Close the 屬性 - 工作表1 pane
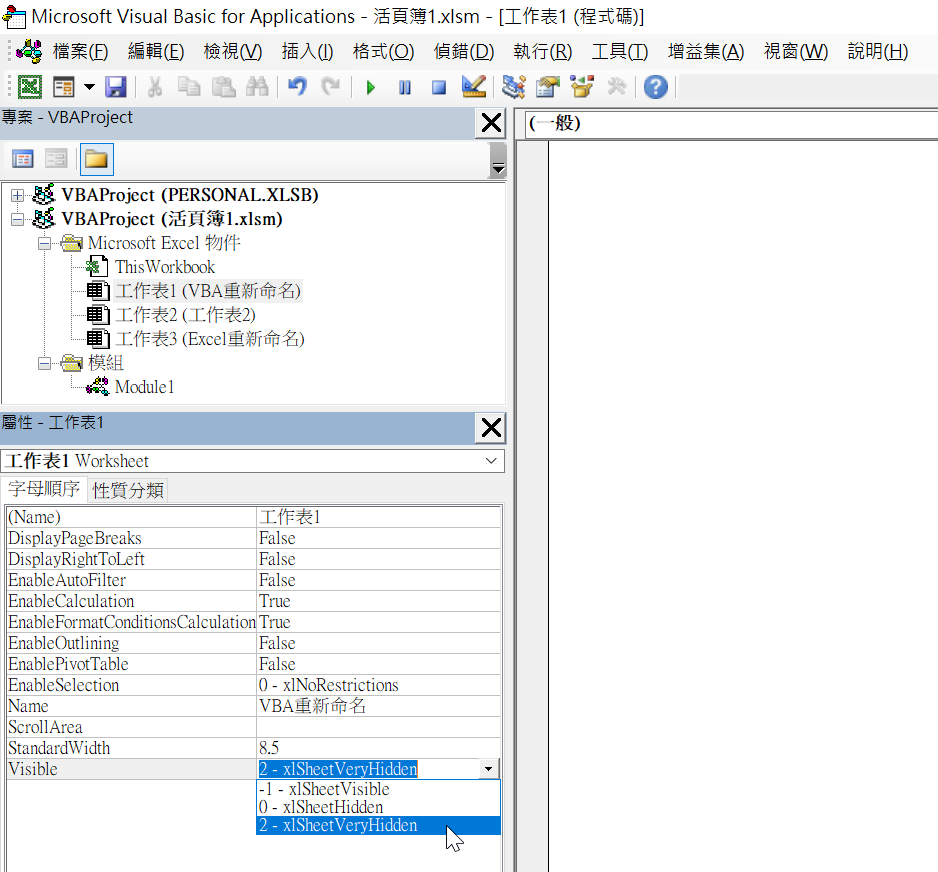Viewport: 938px width, 872px height. 491,428
